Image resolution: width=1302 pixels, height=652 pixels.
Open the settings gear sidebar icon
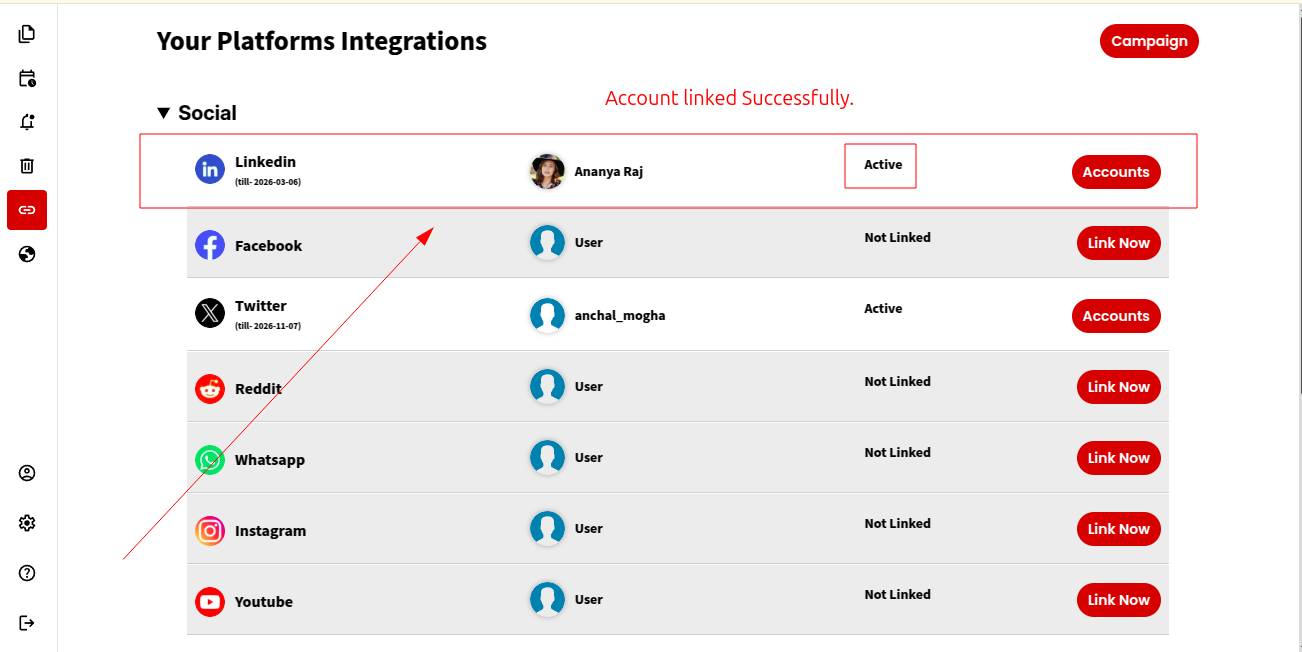click(27, 523)
